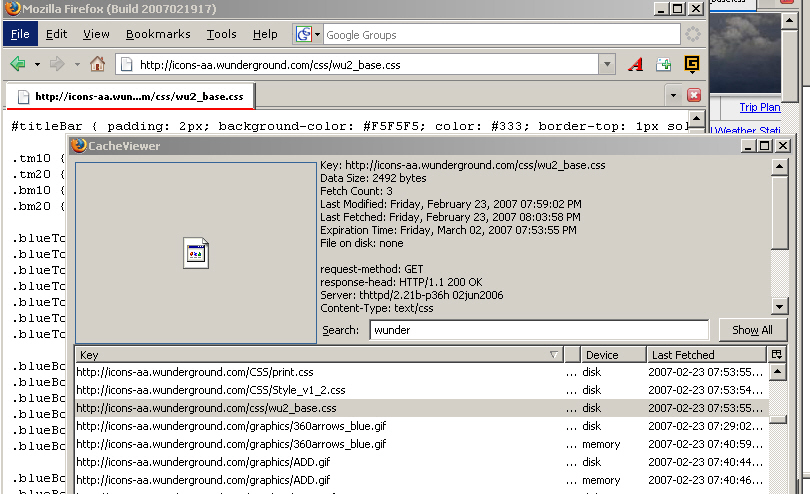Sort by the Key column header
Screen dimensions: 810x494
click(x=319, y=354)
